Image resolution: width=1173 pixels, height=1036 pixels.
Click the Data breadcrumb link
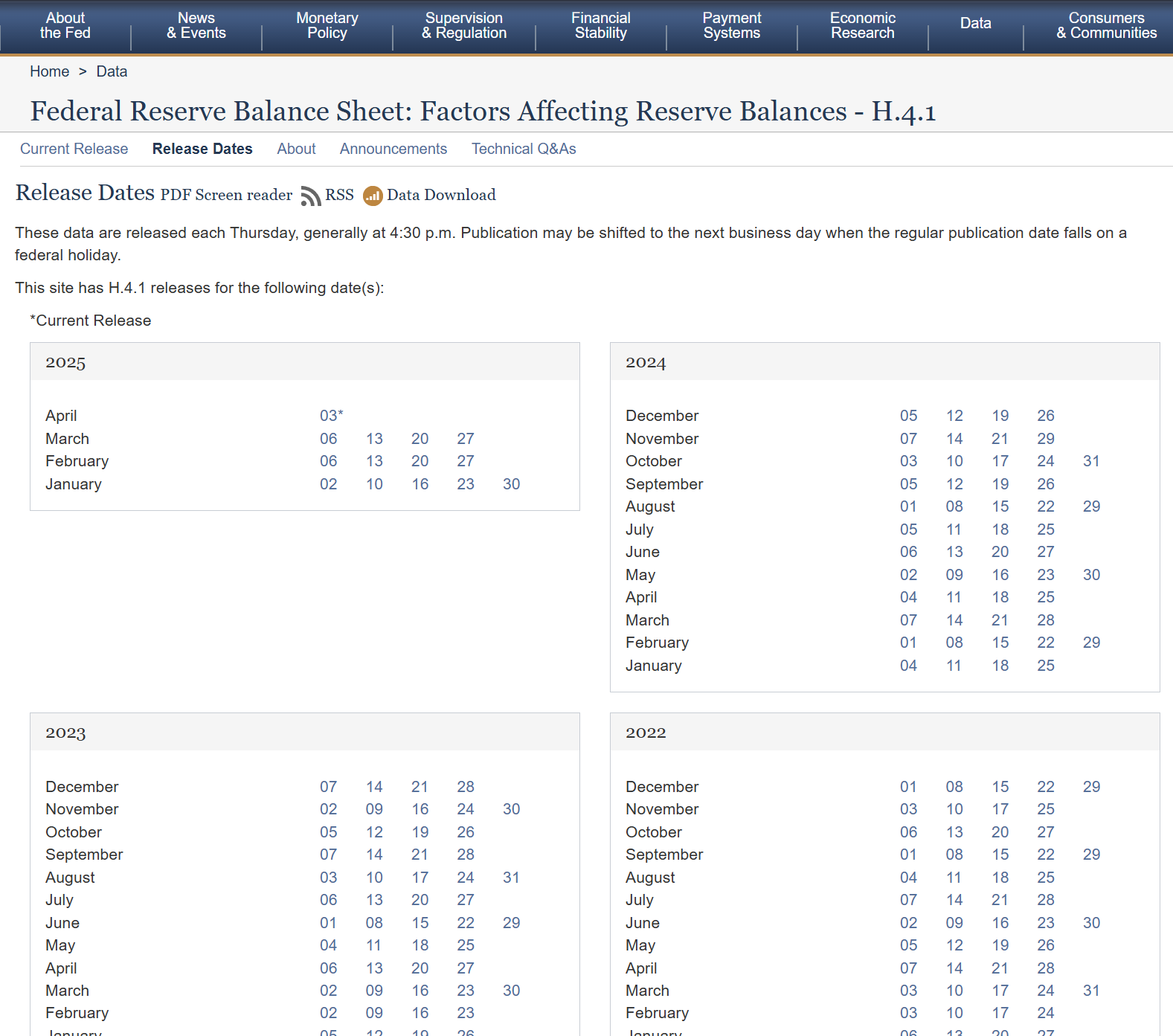[112, 71]
